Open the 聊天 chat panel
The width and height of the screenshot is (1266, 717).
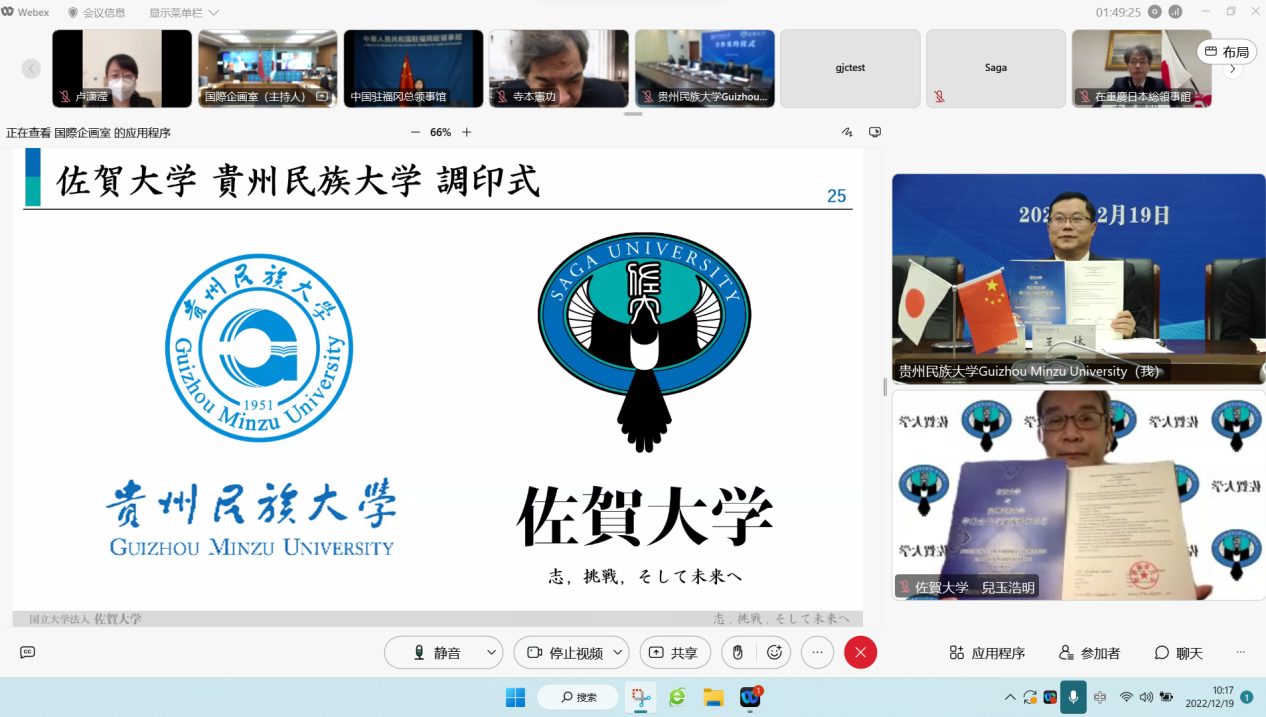[x=1178, y=653]
